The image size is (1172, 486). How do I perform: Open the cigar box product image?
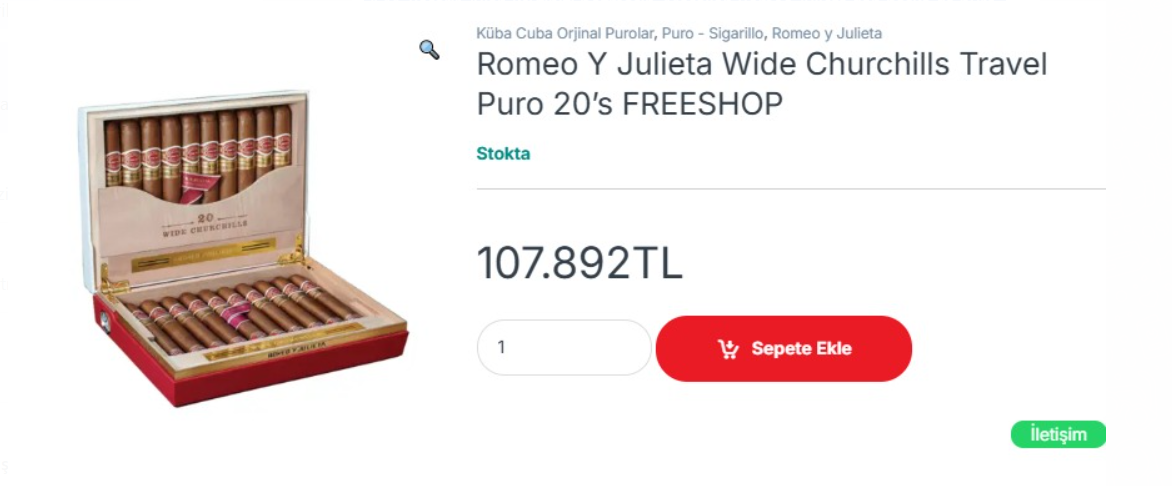point(243,249)
